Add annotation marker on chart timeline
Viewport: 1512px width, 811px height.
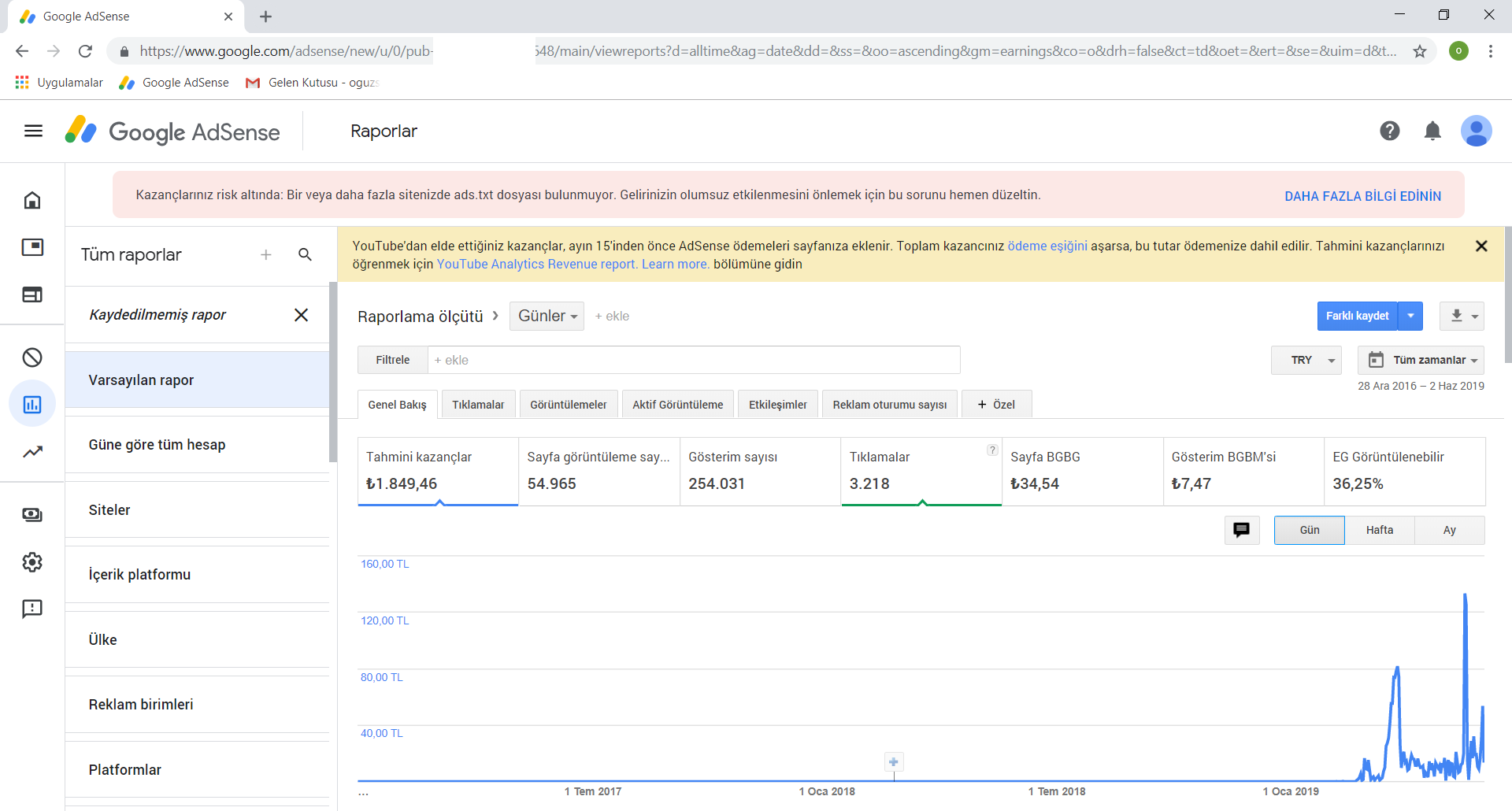click(x=893, y=761)
